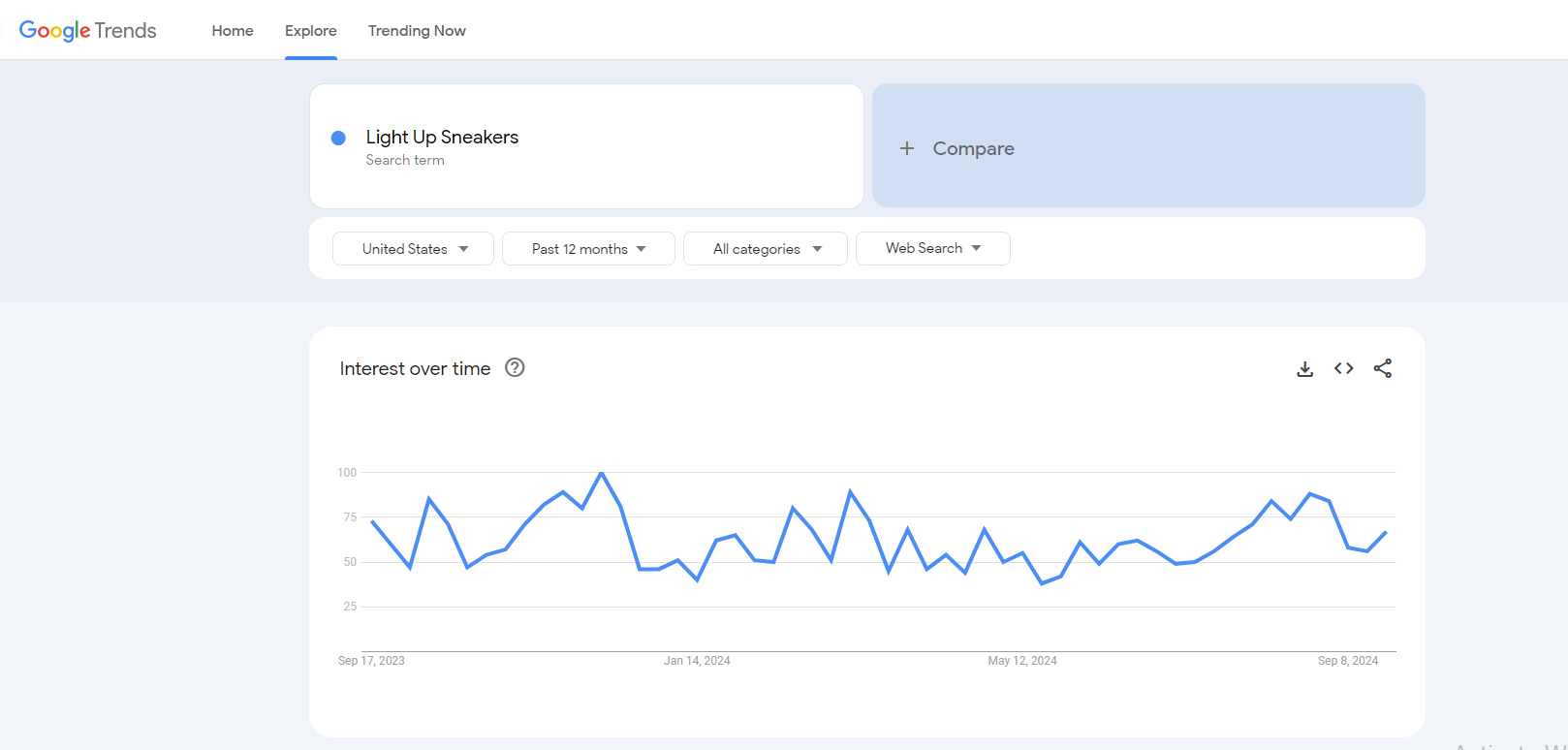Click the help icon next to Interest over time
Screen dimensions: 1568x750
coord(515,368)
